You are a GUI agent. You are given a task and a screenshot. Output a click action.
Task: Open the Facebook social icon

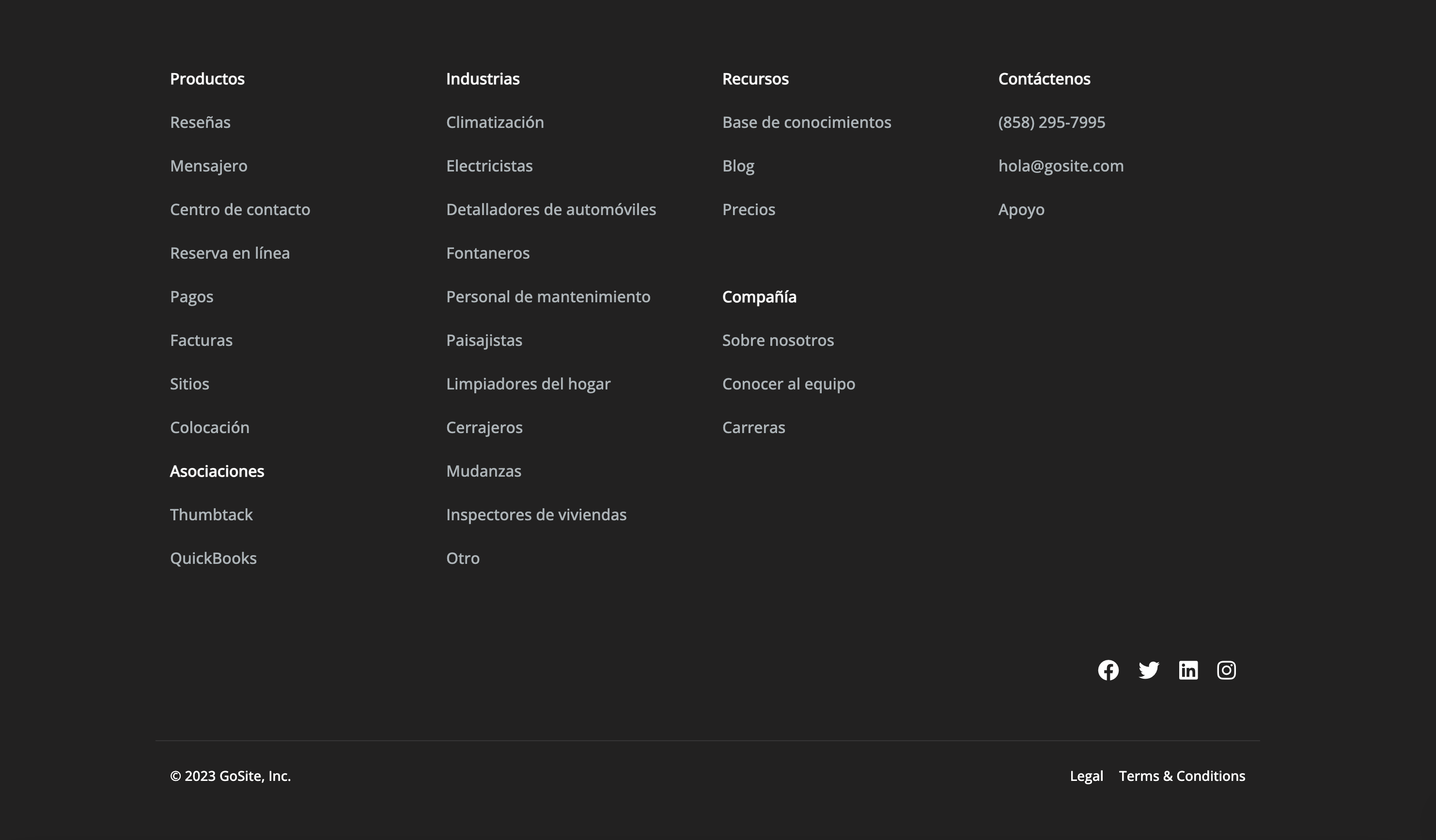point(1108,670)
